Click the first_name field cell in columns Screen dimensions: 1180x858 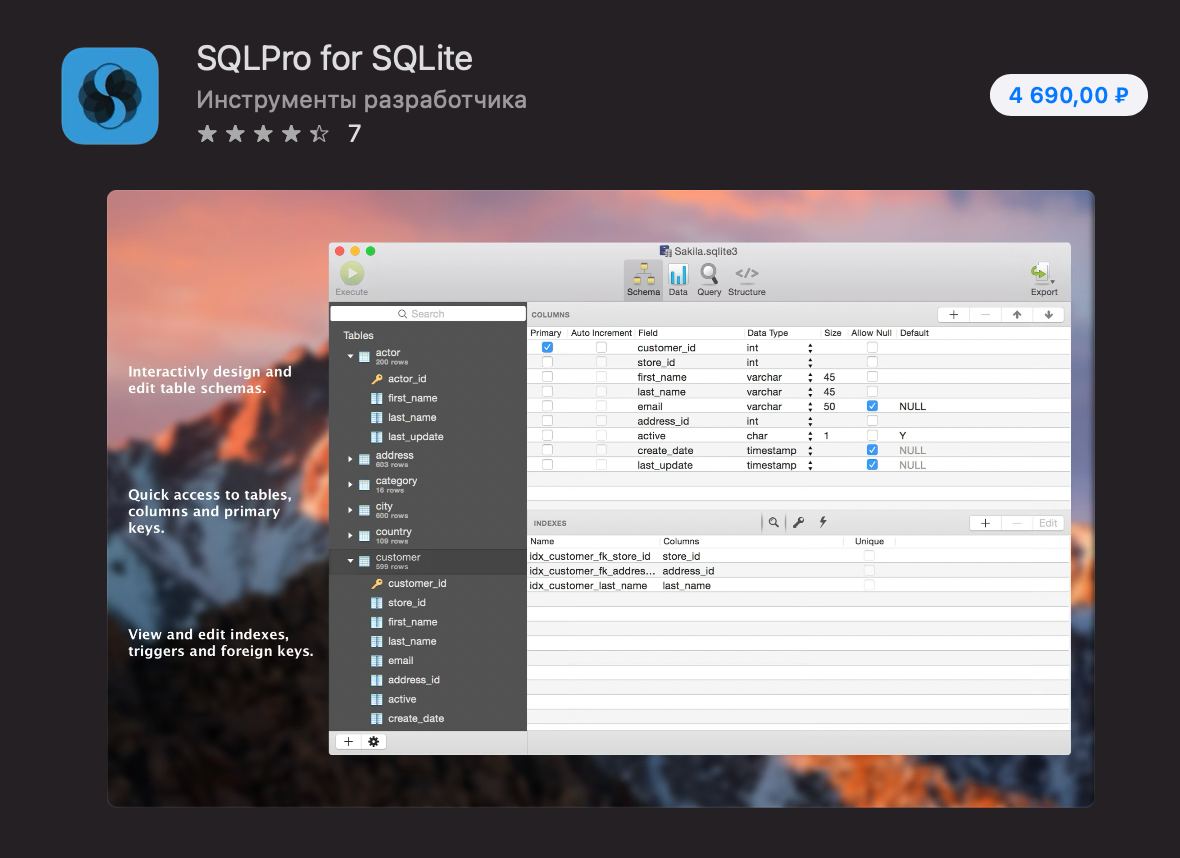pyautogui.click(x=661, y=377)
